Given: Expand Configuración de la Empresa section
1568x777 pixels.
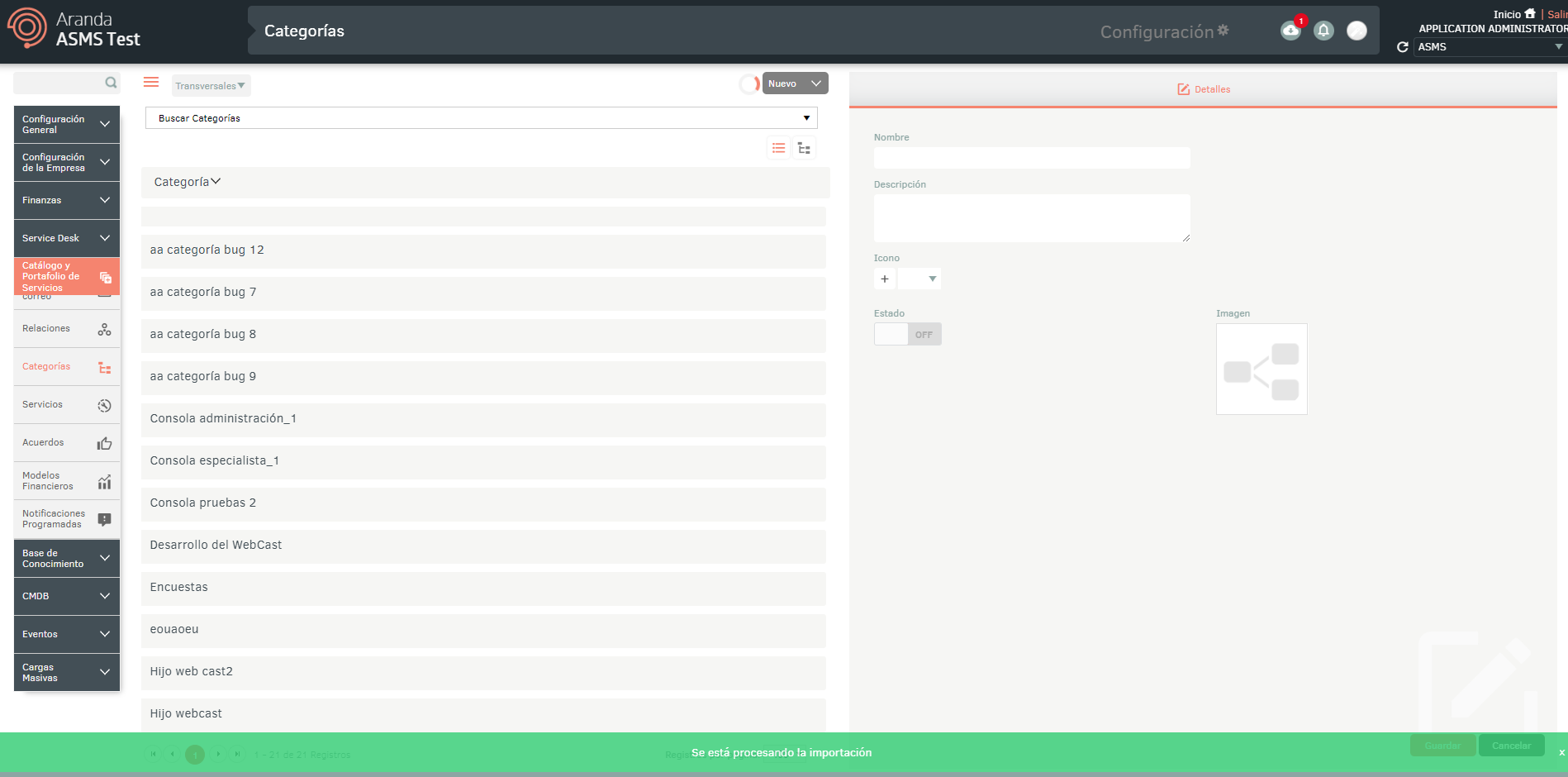Looking at the screenshot, I should click(67, 162).
